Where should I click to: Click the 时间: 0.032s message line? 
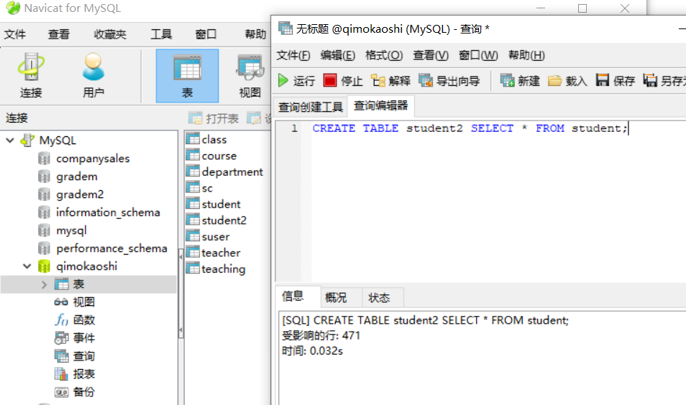pyautogui.click(x=312, y=351)
